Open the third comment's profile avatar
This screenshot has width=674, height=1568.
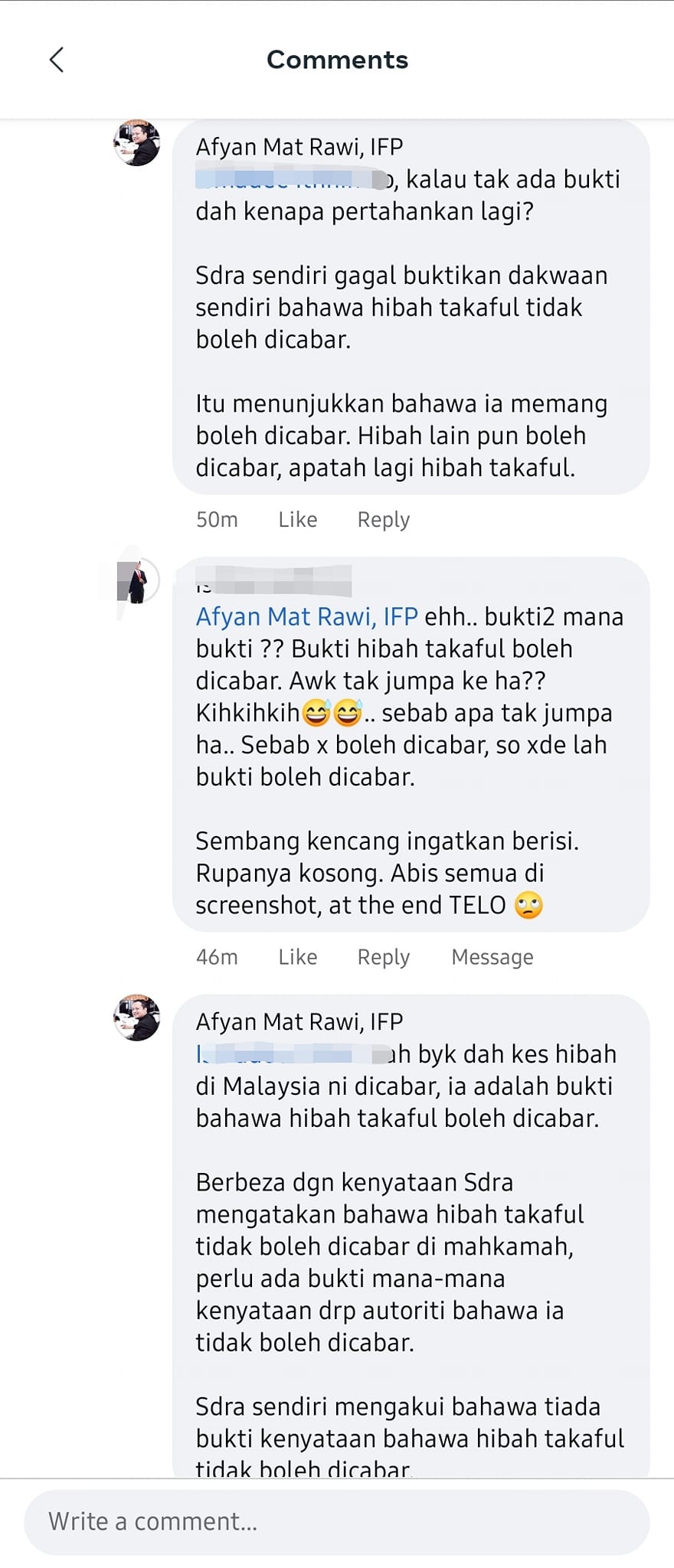[x=137, y=1018]
